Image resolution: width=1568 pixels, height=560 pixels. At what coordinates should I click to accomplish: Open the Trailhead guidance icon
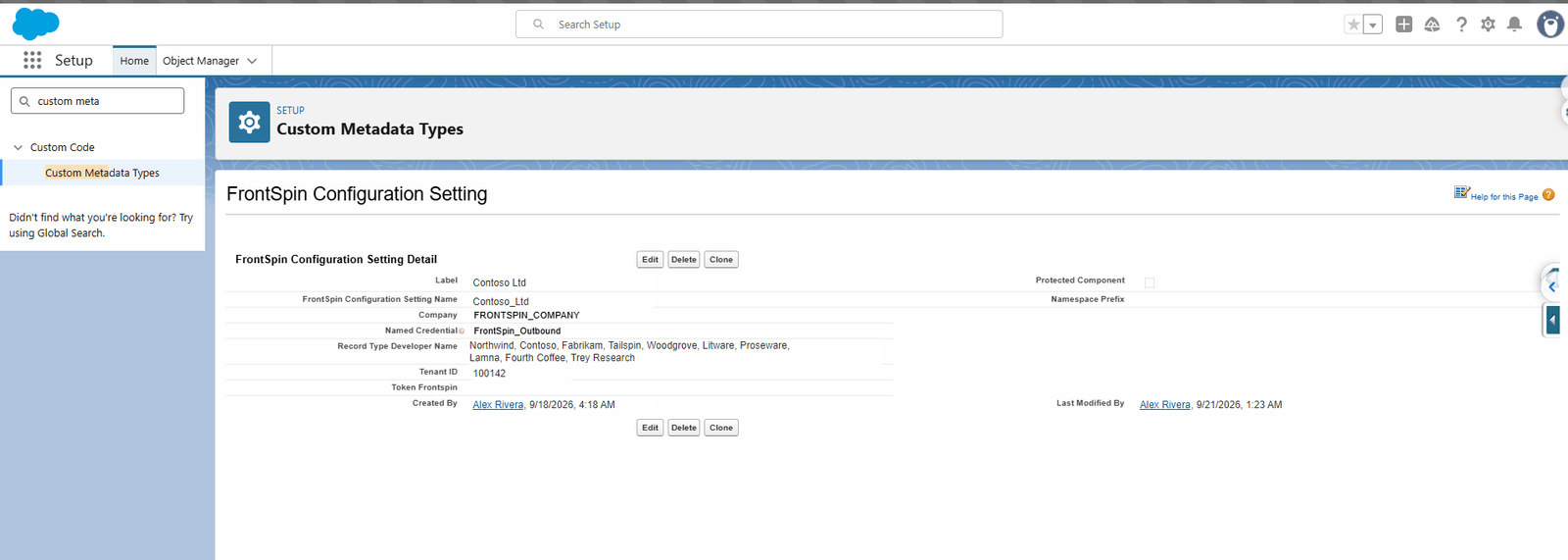point(1432,25)
